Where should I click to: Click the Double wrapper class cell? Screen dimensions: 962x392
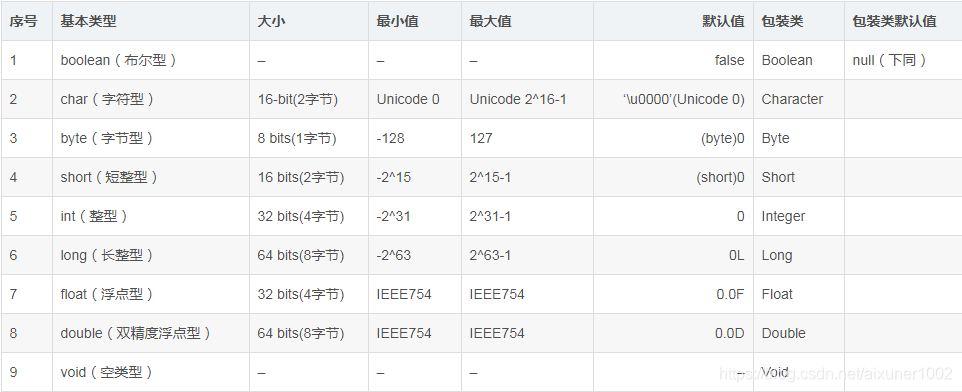799,333
